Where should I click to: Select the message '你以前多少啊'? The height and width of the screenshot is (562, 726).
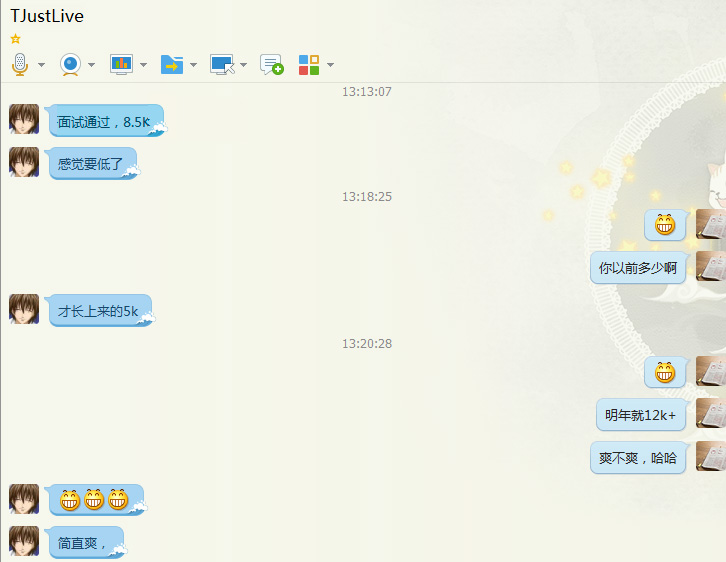[638, 268]
